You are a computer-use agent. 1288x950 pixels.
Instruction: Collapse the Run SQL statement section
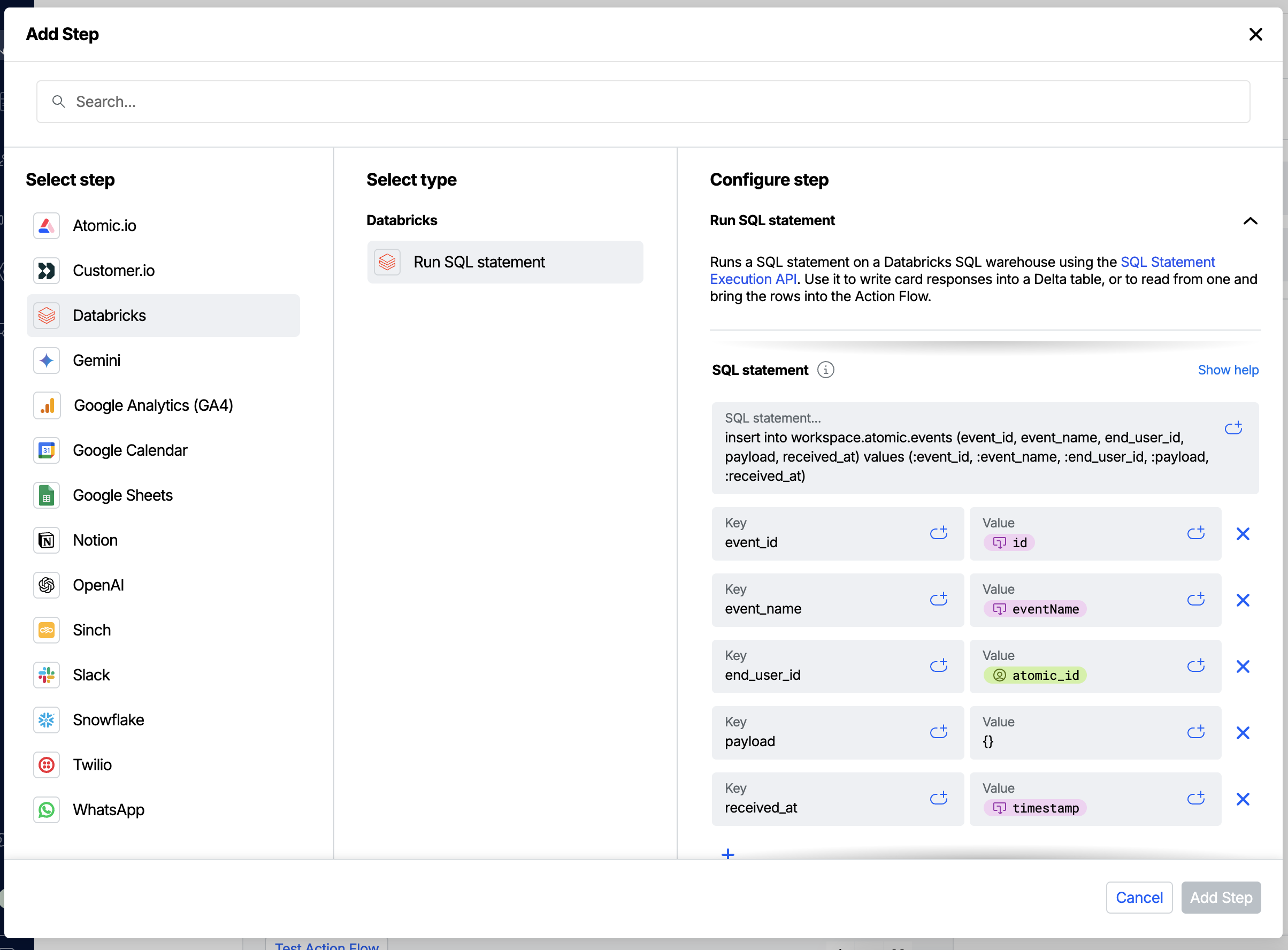tap(1250, 221)
